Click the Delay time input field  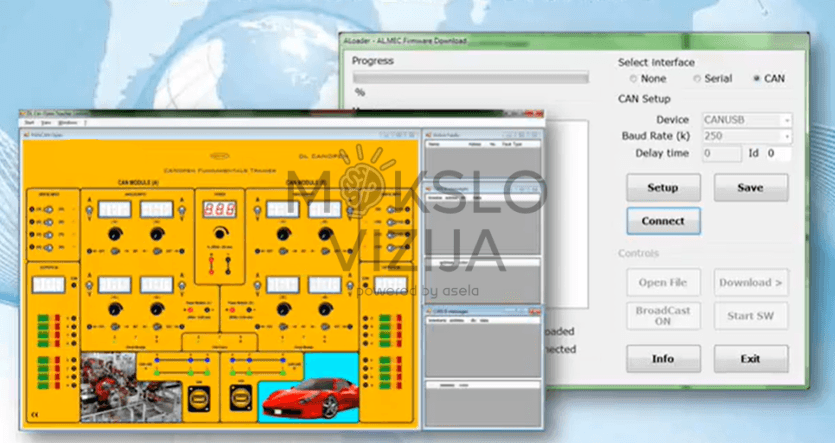coord(720,154)
